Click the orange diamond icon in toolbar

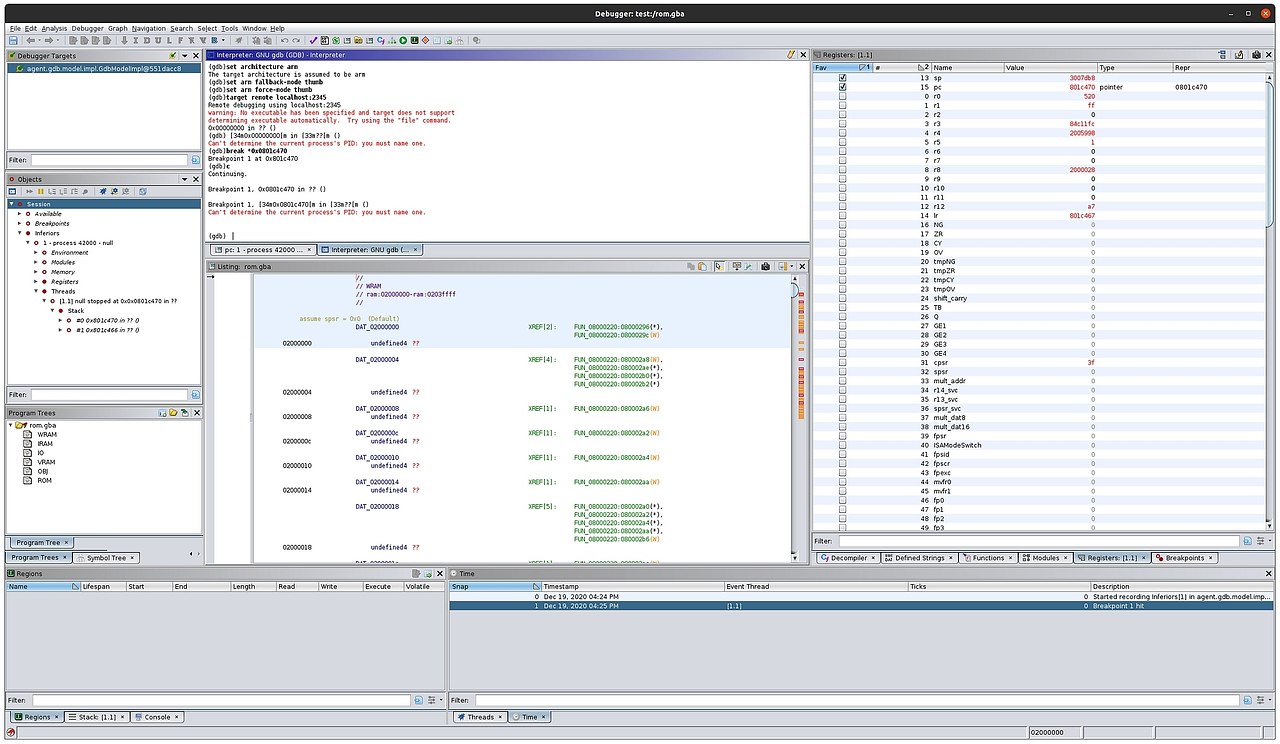[x=425, y=40]
